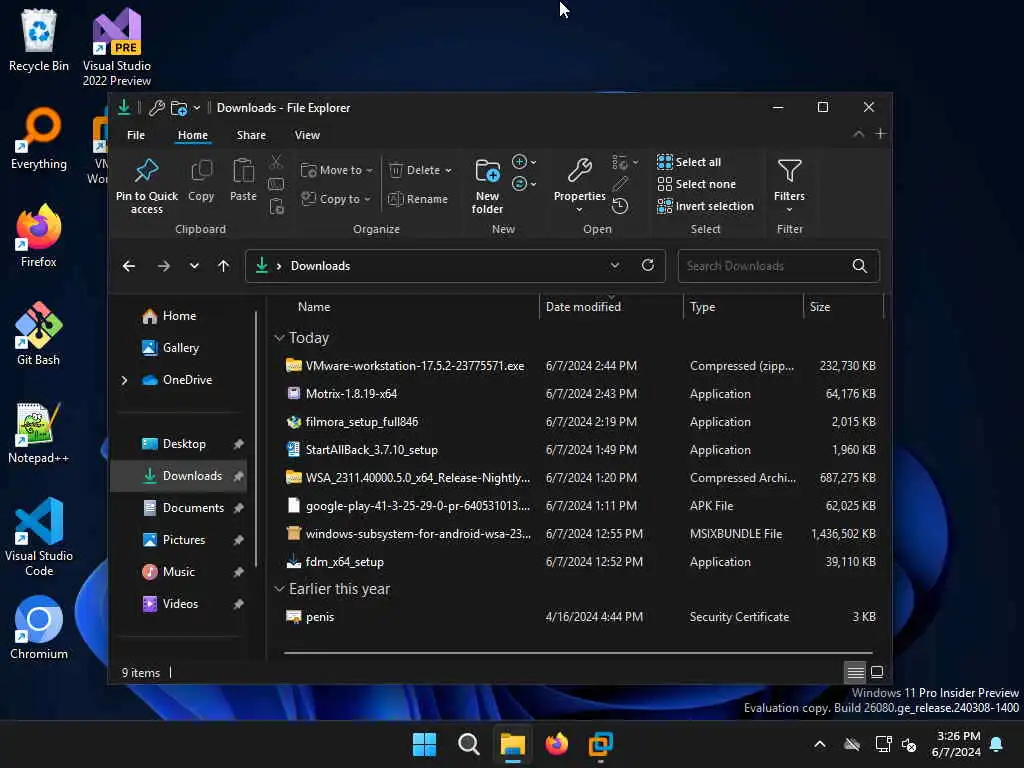This screenshot has height=768, width=1024.
Task: Collapse the Today group
Action: point(279,338)
